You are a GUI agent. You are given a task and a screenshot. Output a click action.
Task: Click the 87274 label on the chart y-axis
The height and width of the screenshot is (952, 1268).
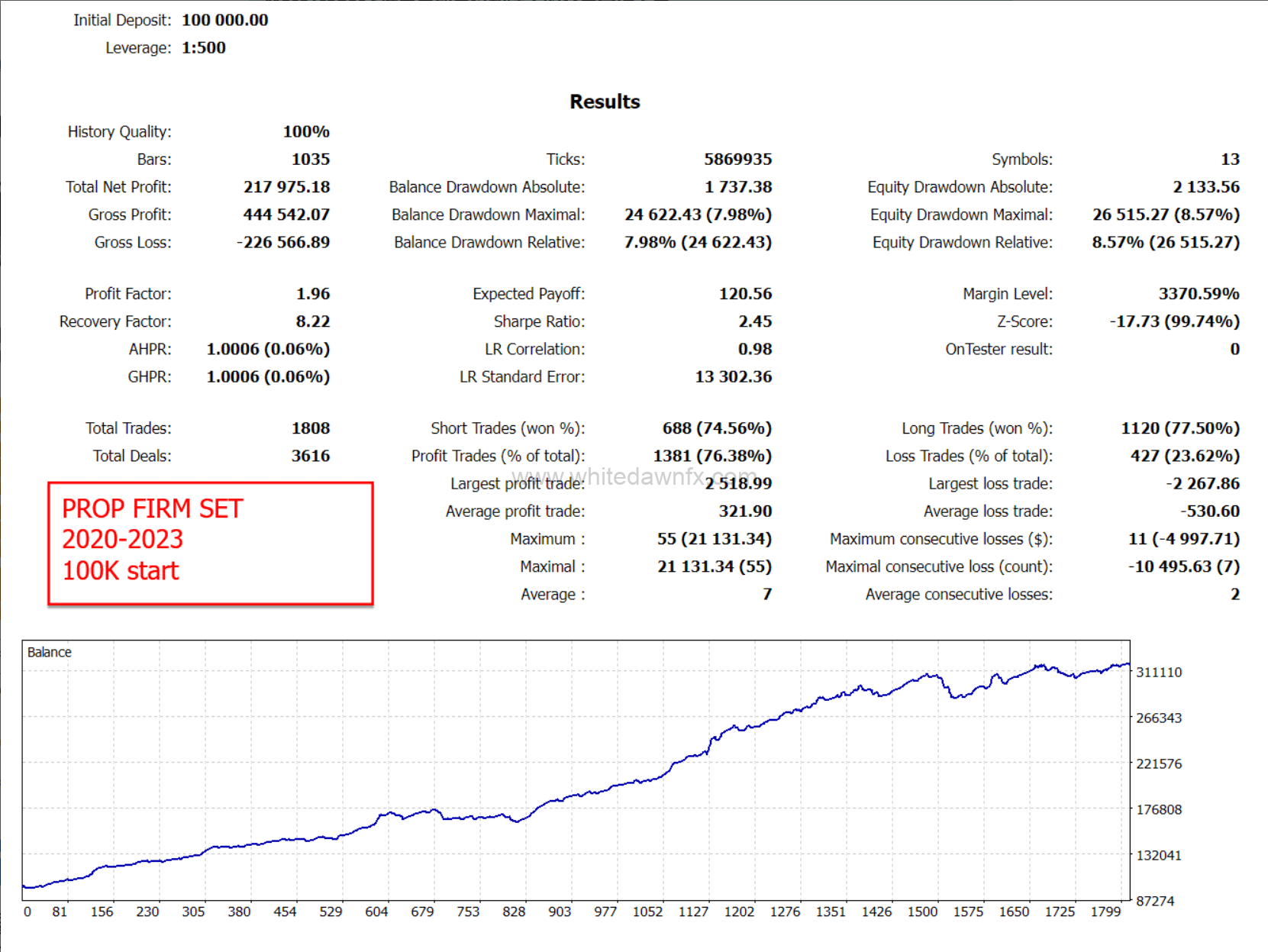tap(1154, 901)
